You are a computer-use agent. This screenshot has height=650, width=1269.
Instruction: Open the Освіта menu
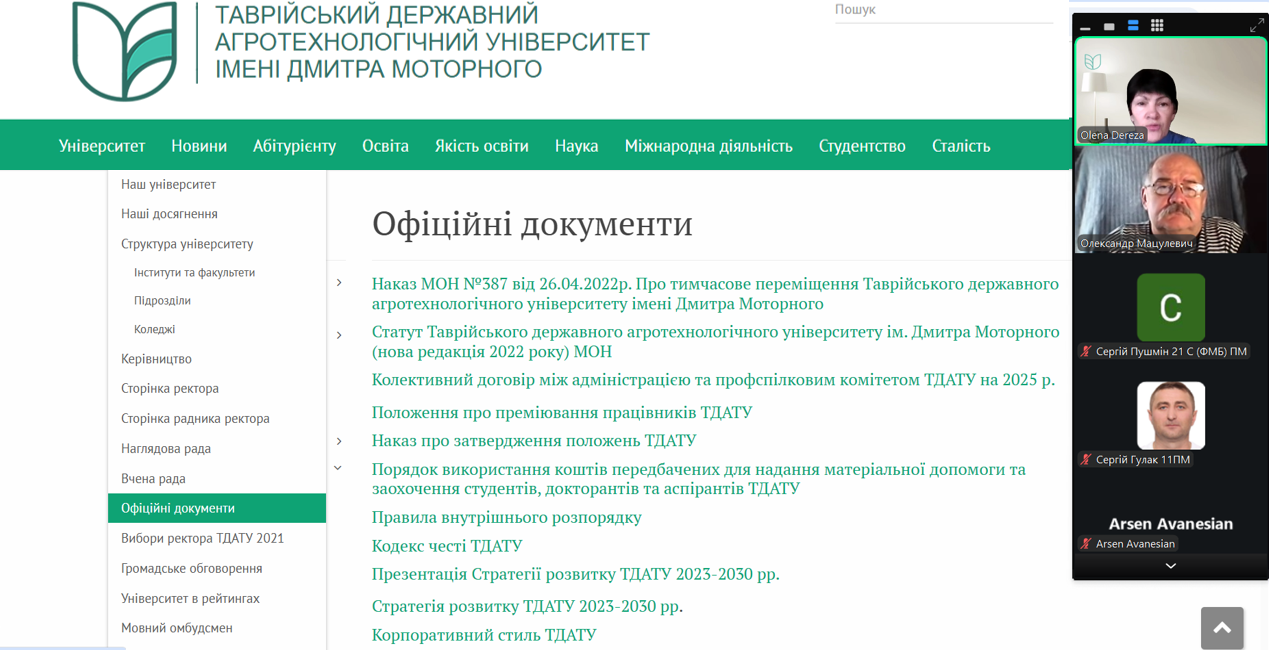(x=385, y=146)
